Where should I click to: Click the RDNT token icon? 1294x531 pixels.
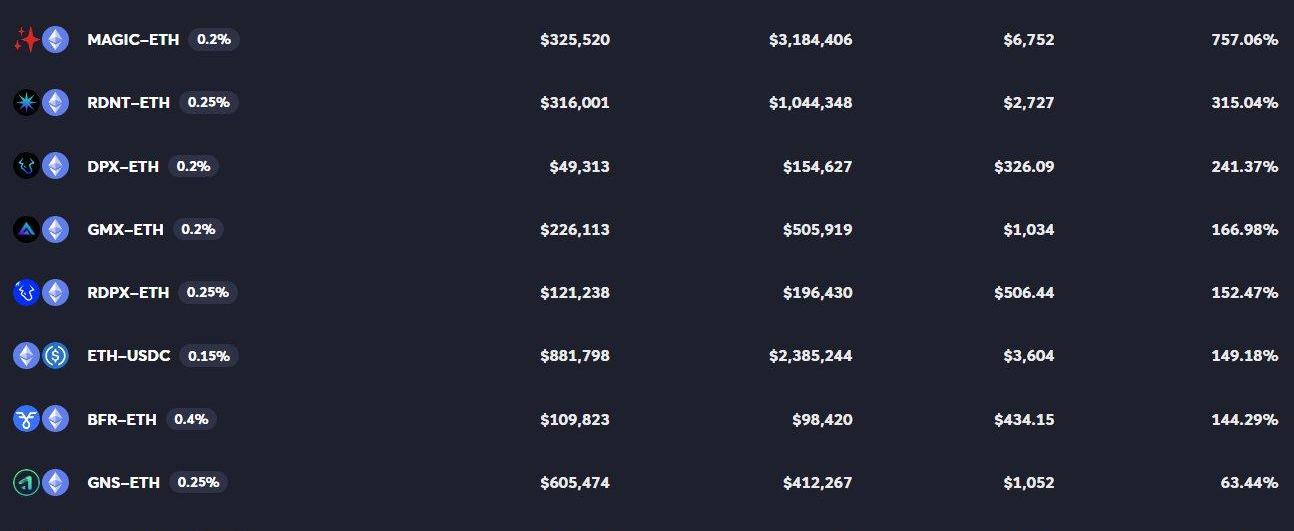(26, 103)
